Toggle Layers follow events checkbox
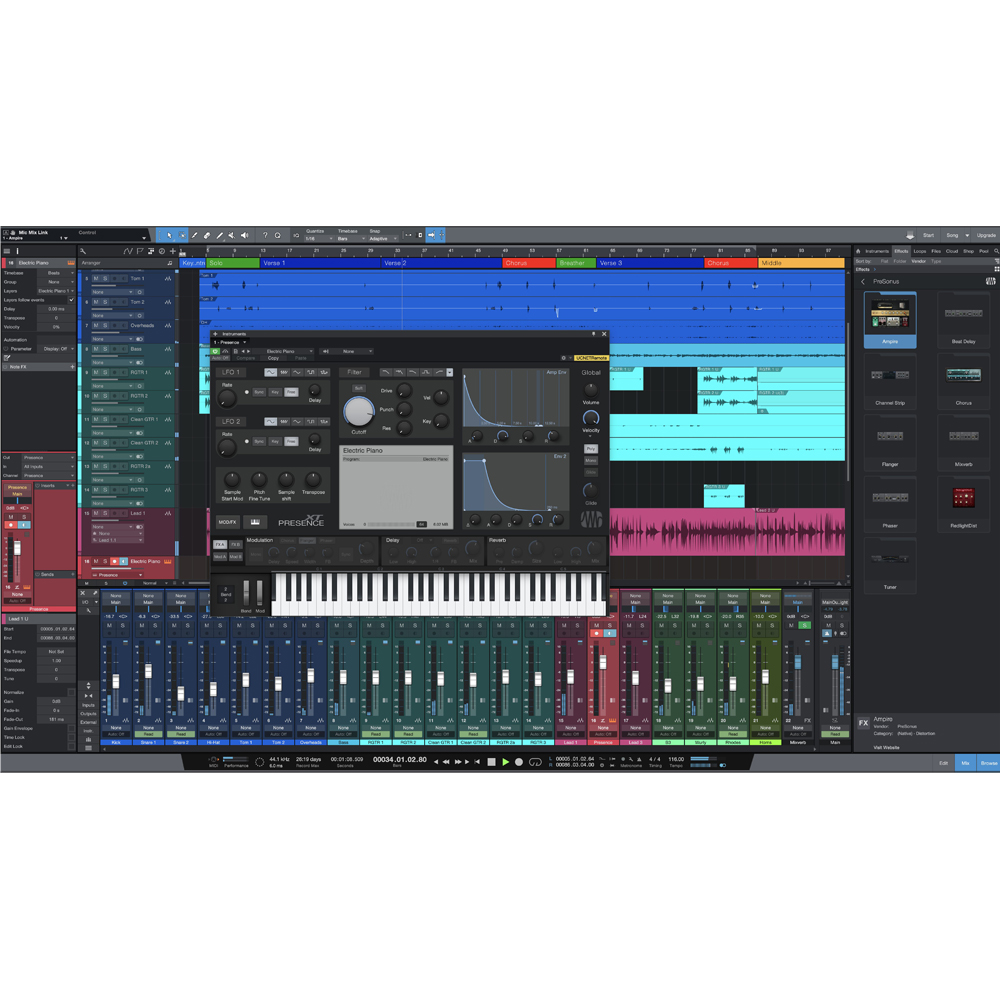The height and width of the screenshot is (1000, 1000). (x=71, y=300)
